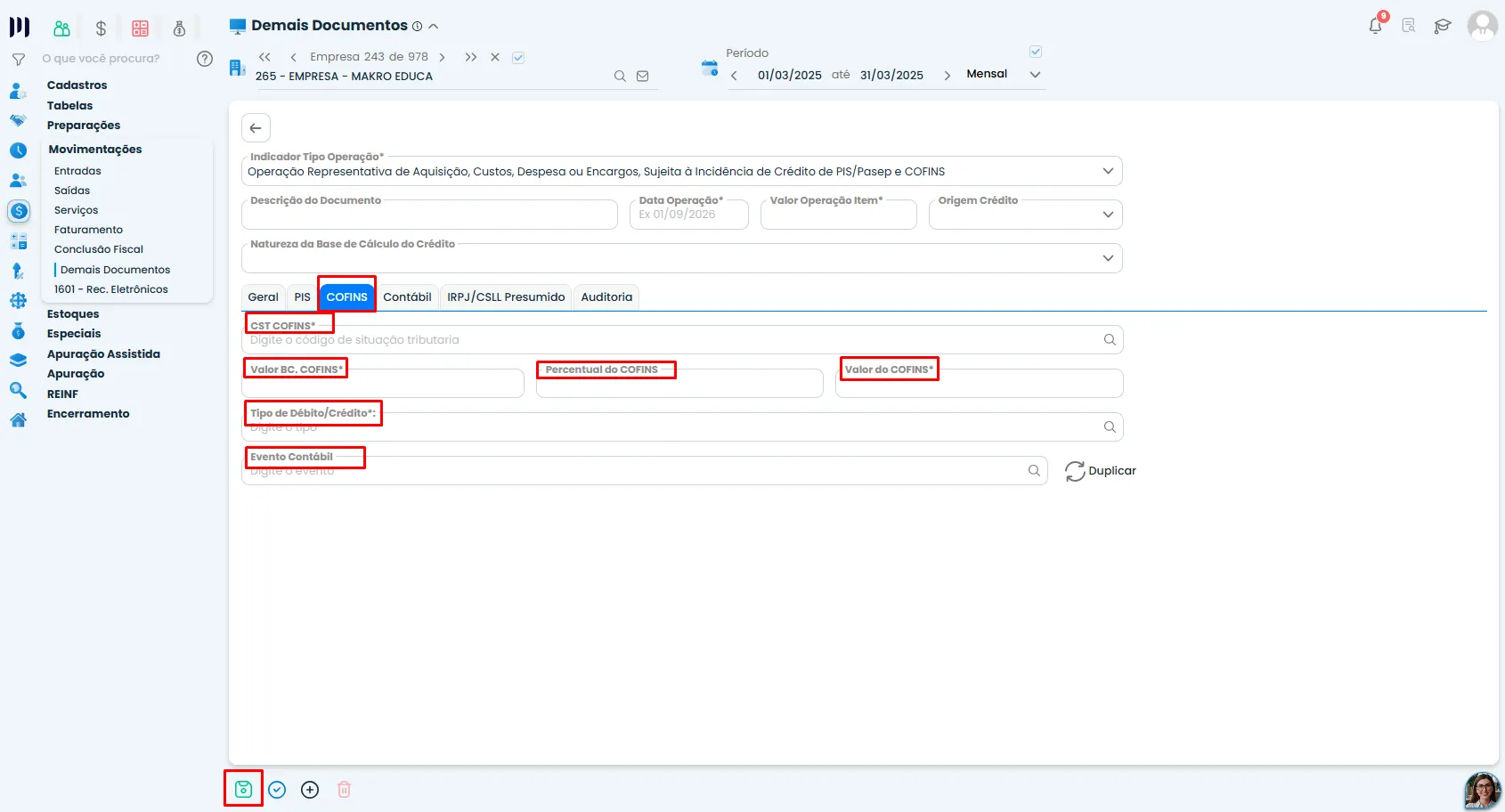Expand the Demais Documentos title chevron

(x=434, y=27)
